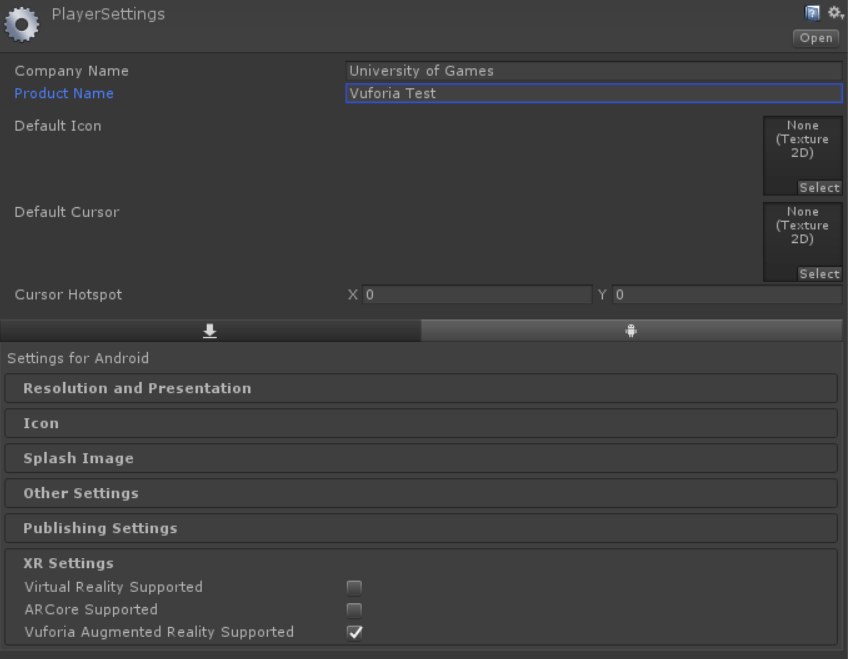848x659 pixels.
Task: Expand the Other Settings section
Action: point(421,493)
